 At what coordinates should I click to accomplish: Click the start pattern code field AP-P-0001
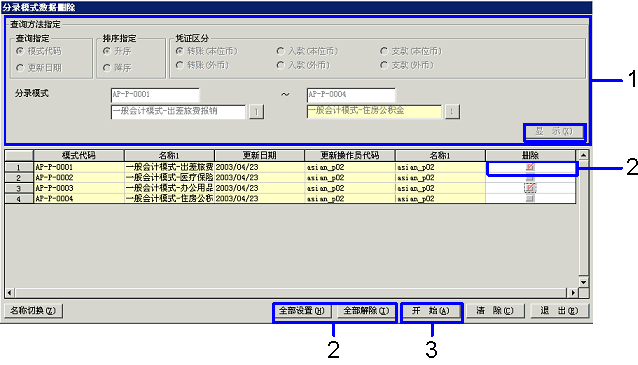(155, 95)
